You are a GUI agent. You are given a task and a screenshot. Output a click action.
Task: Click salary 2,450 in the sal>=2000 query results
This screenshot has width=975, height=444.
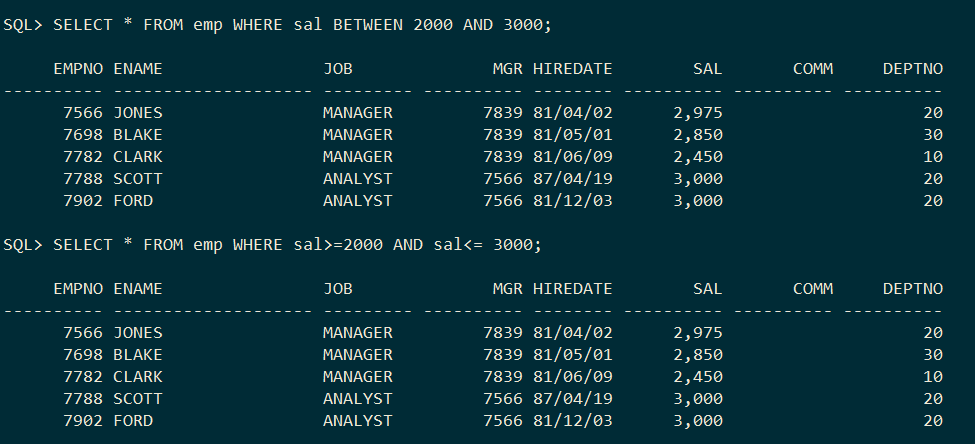pos(698,377)
